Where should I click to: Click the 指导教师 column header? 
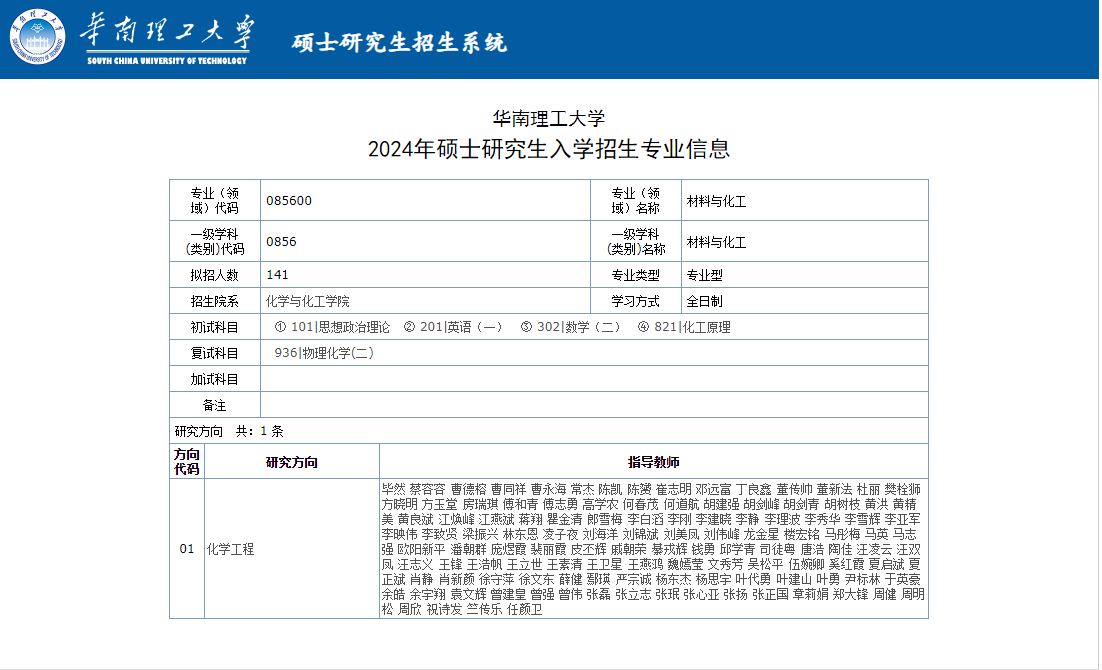pyautogui.click(x=654, y=462)
